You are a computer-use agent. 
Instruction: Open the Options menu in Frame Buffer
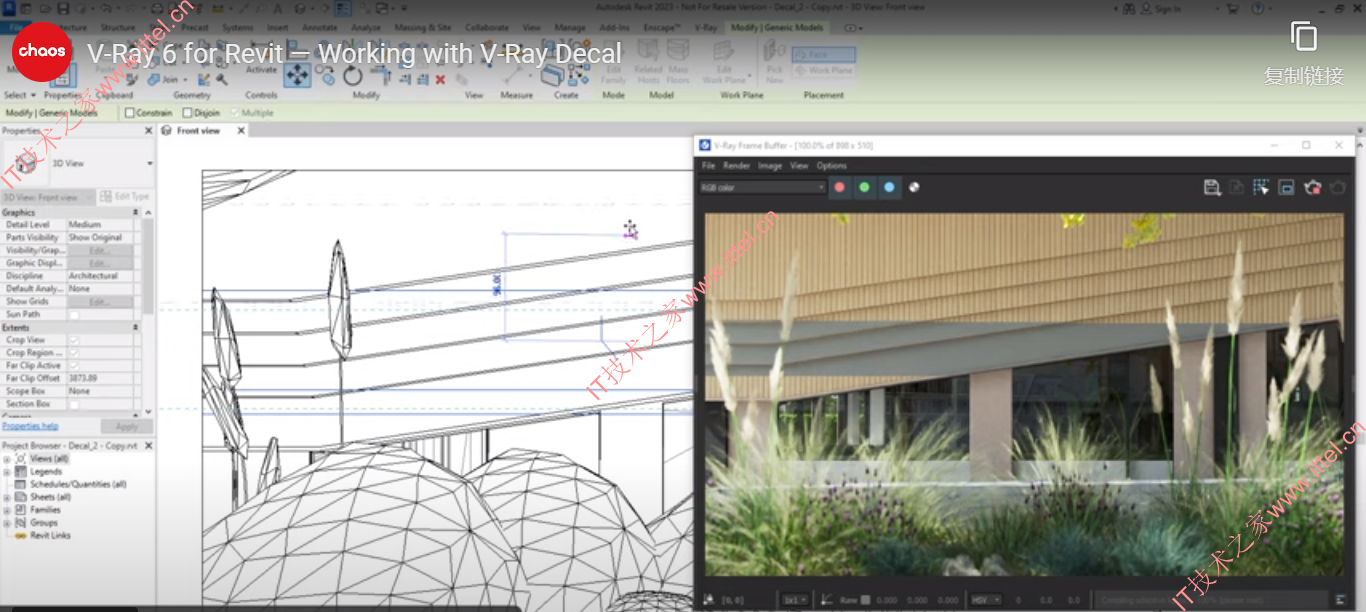(832, 166)
